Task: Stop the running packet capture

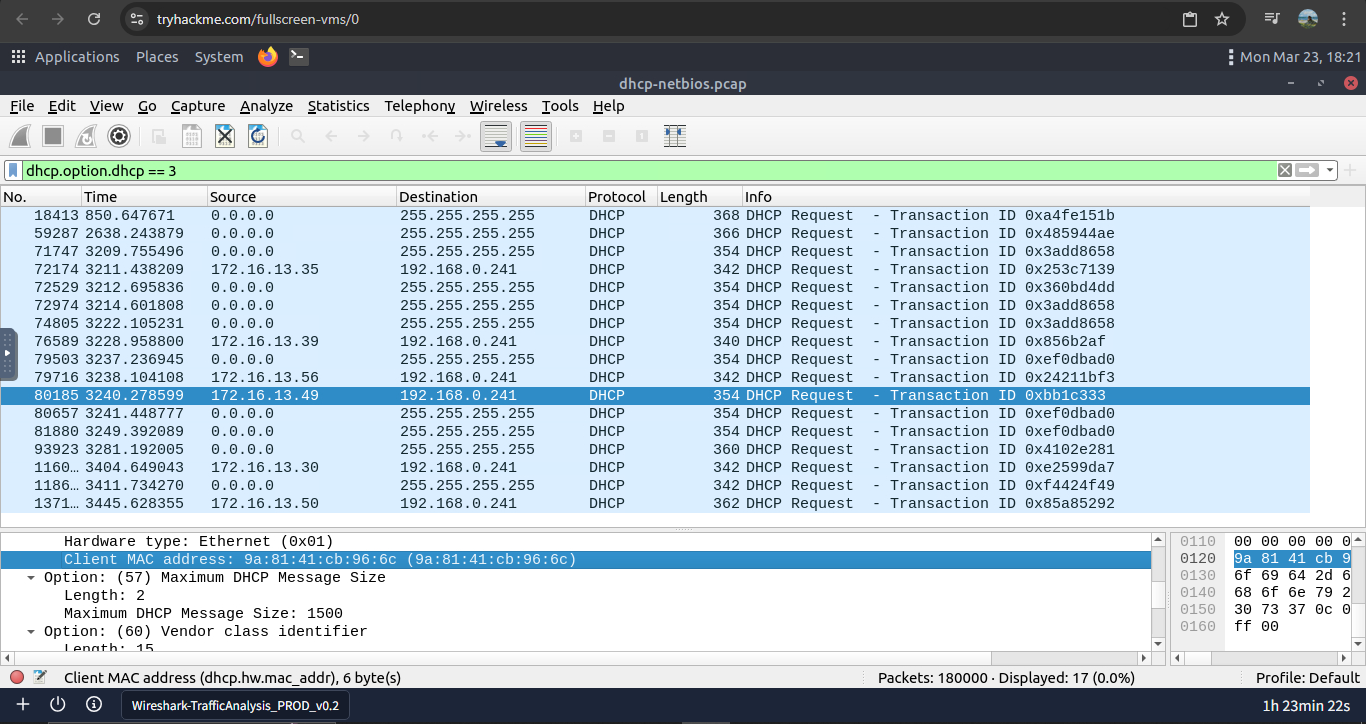Action: point(54,136)
